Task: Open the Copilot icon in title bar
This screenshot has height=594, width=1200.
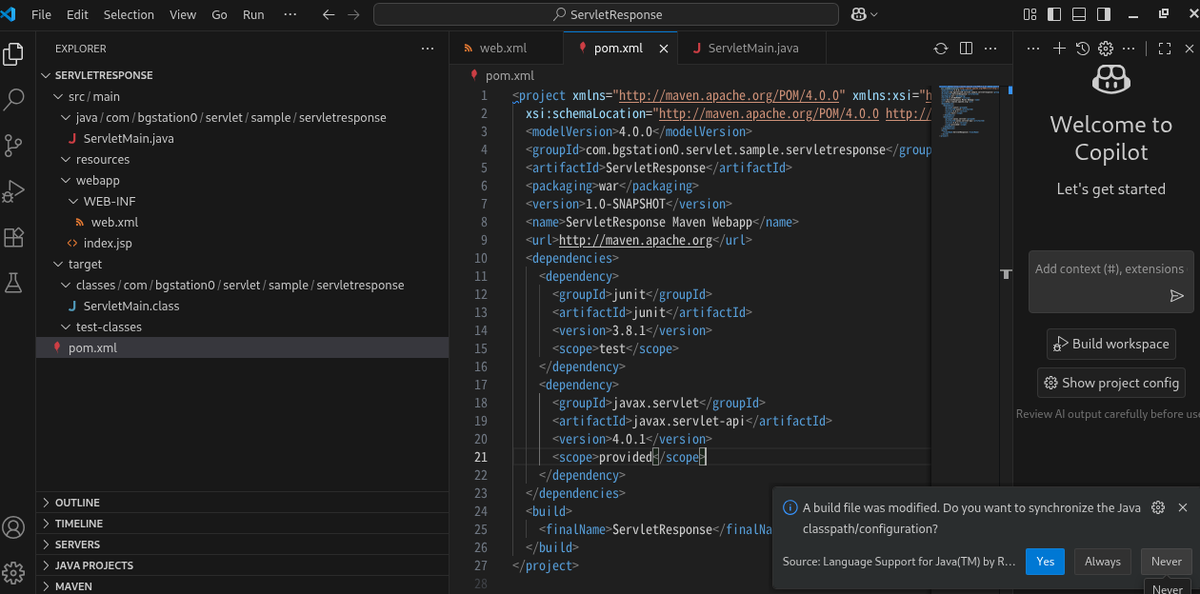Action: (858, 15)
